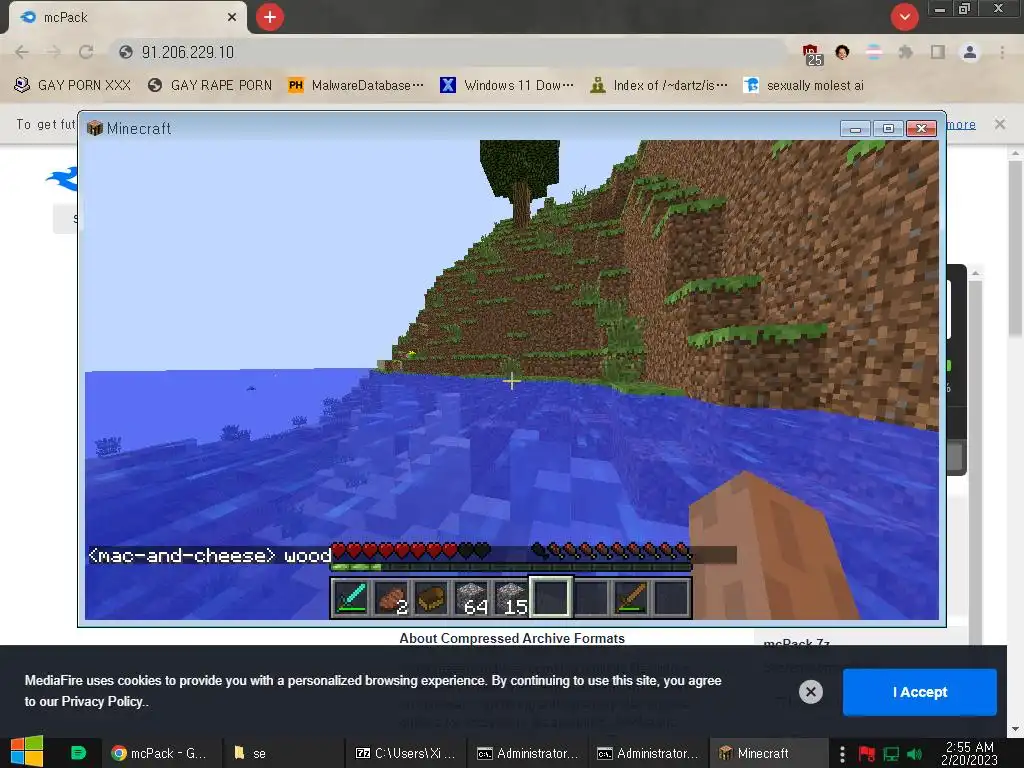Open the browser profile menu
The width and height of the screenshot is (1024, 768).
(970, 52)
